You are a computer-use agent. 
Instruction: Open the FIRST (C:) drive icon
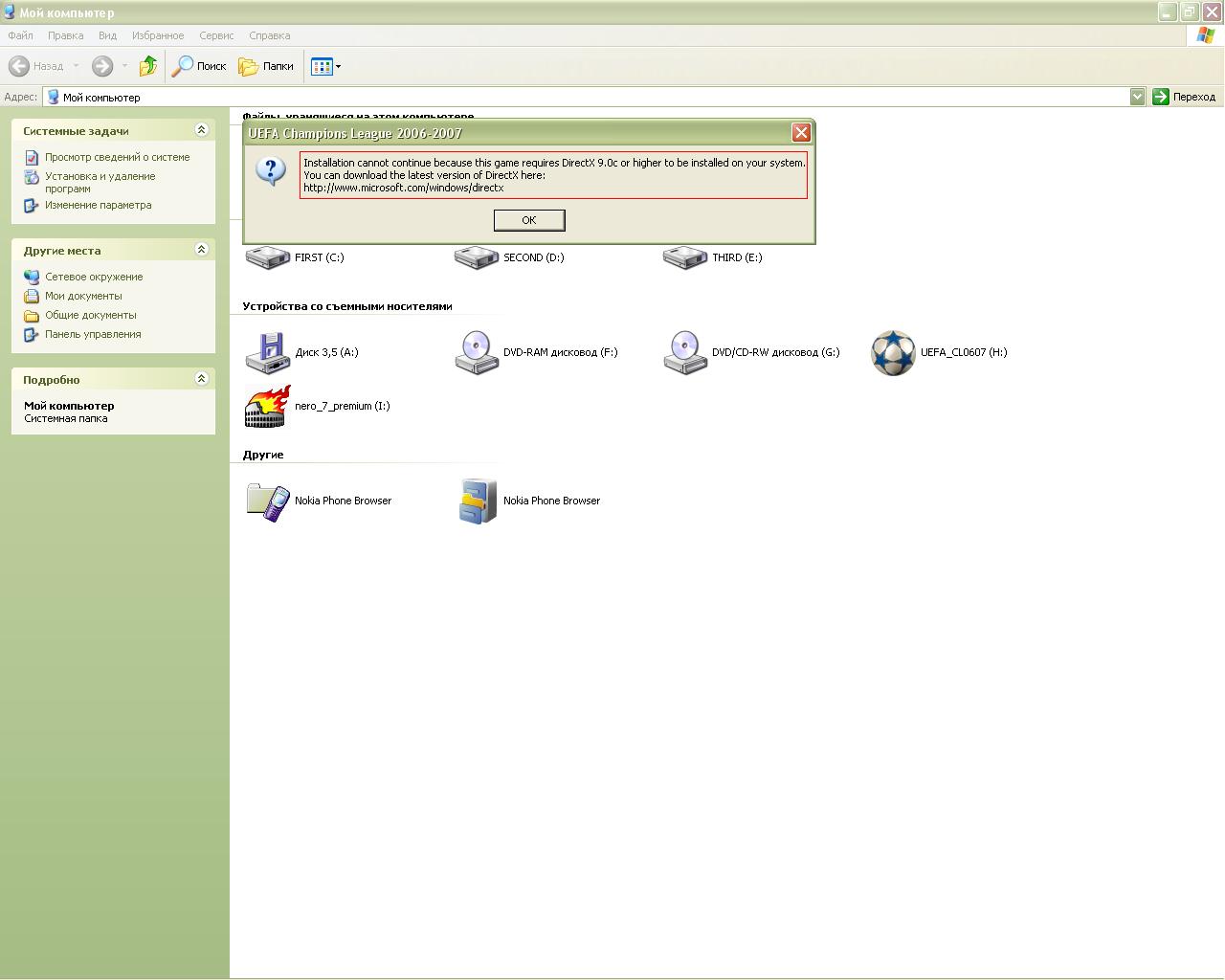pos(268,256)
